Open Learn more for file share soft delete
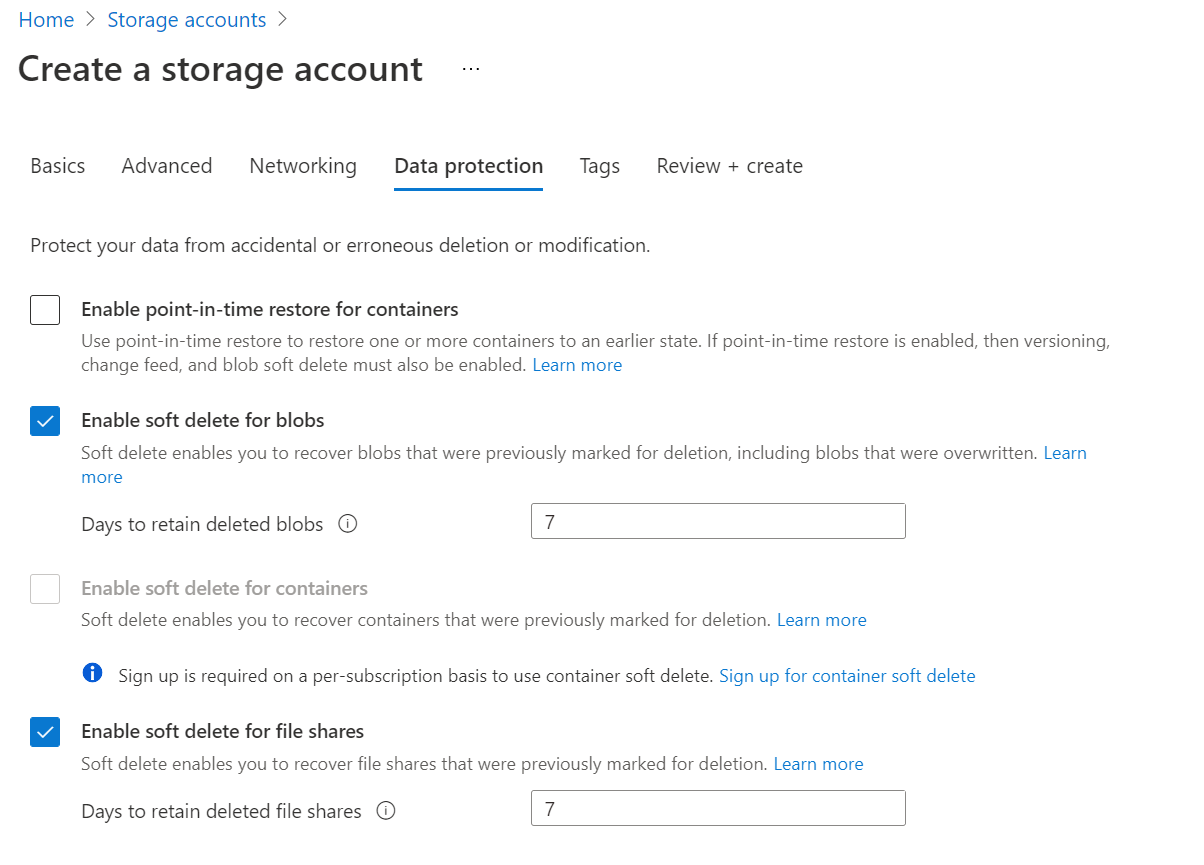 coord(819,764)
